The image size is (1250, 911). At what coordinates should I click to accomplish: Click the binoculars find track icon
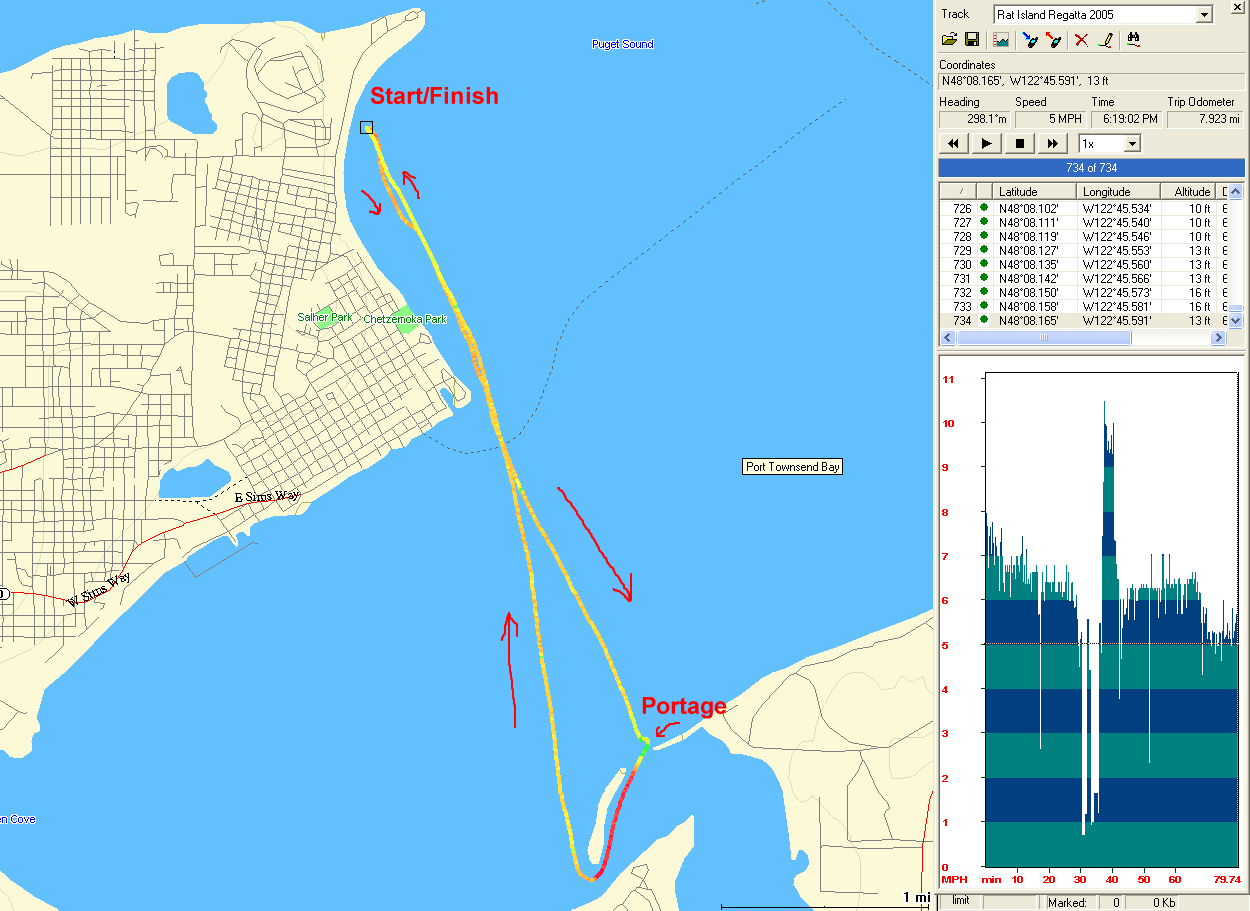coord(1134,40)
